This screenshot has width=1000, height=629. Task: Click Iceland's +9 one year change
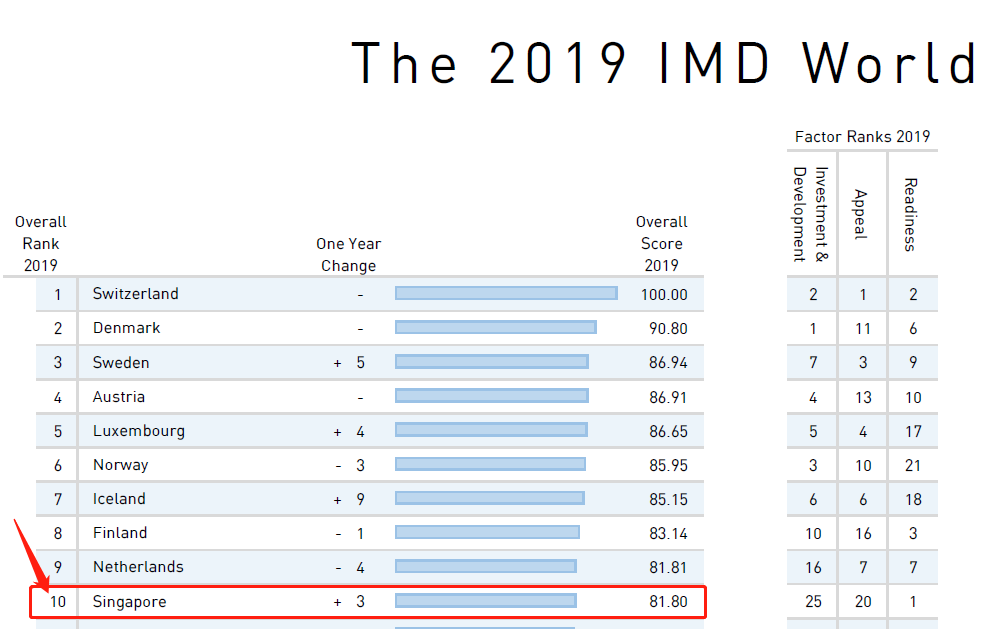(349, 499)
